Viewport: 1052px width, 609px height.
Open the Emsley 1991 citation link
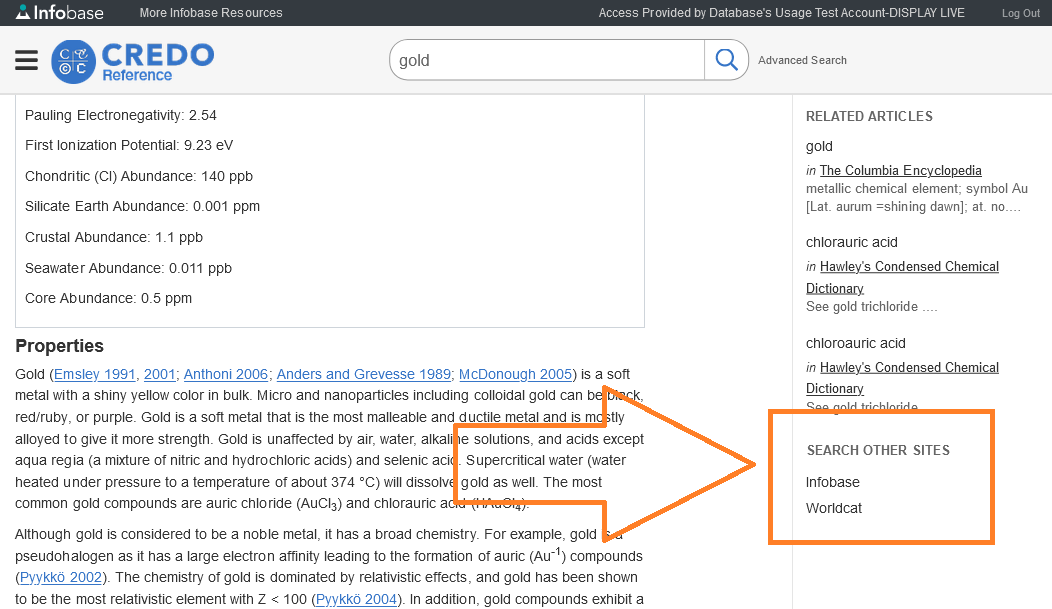(x=94, y=374)
